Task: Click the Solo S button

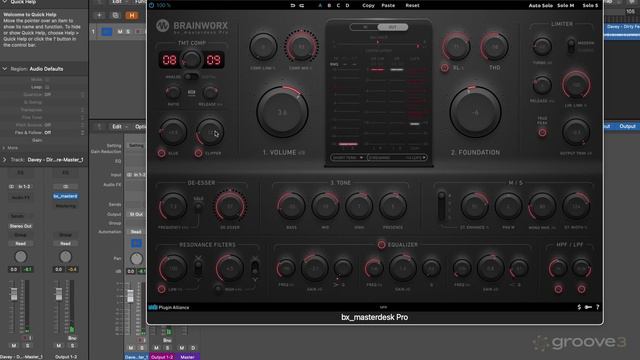Action: tap(590, 5)
